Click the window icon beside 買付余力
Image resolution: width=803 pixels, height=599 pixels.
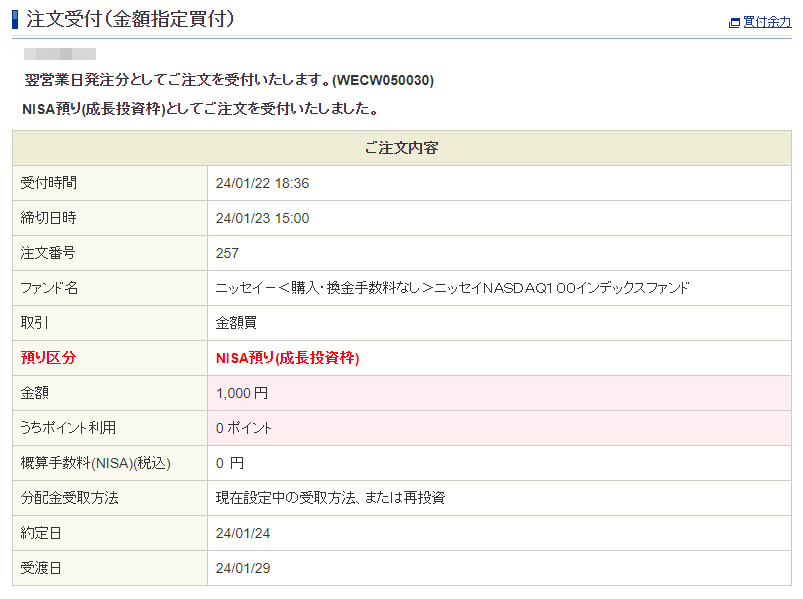click(x=735, y=23)
